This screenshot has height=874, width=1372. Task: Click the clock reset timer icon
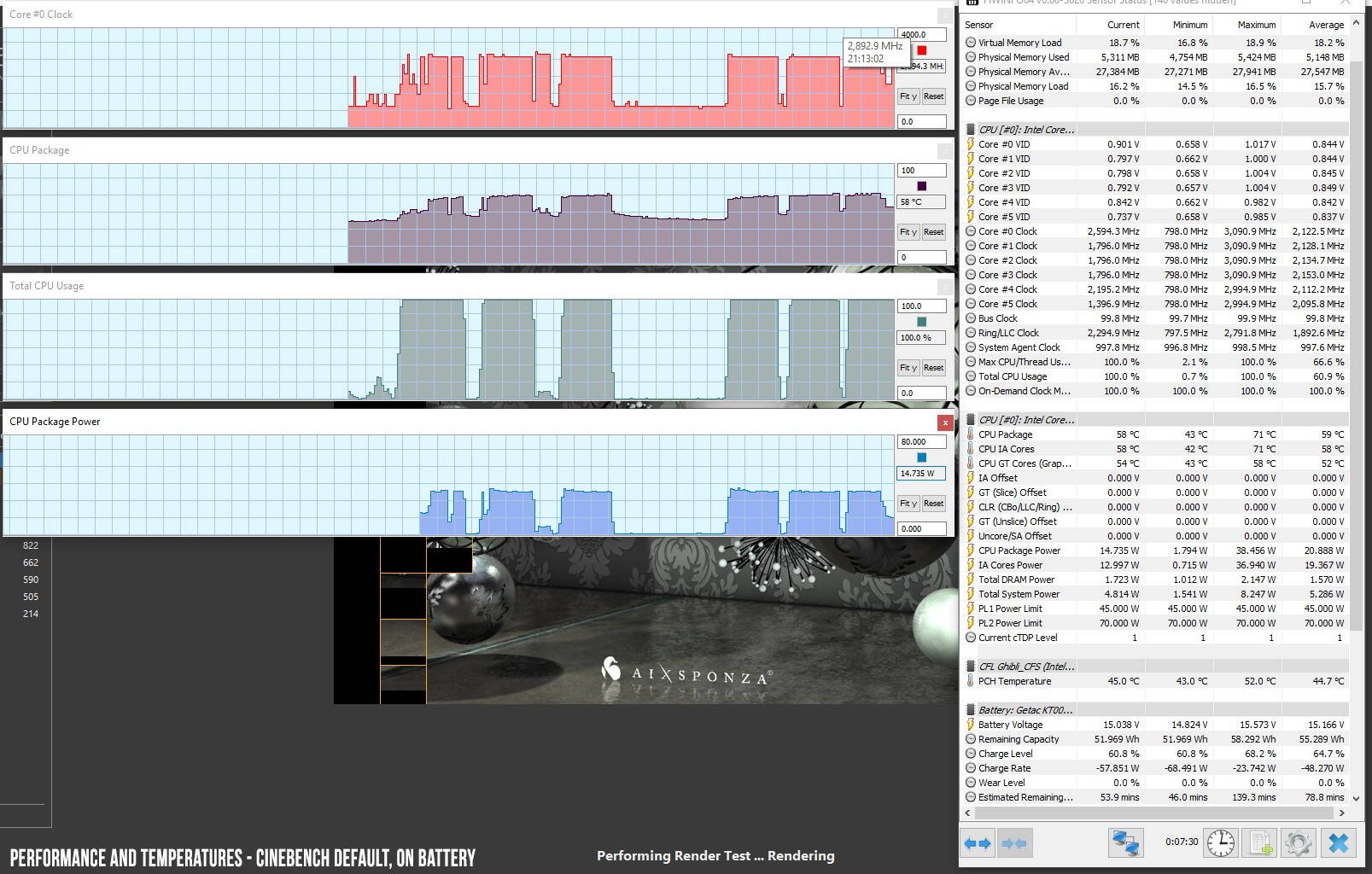[x=1220, y=843]
